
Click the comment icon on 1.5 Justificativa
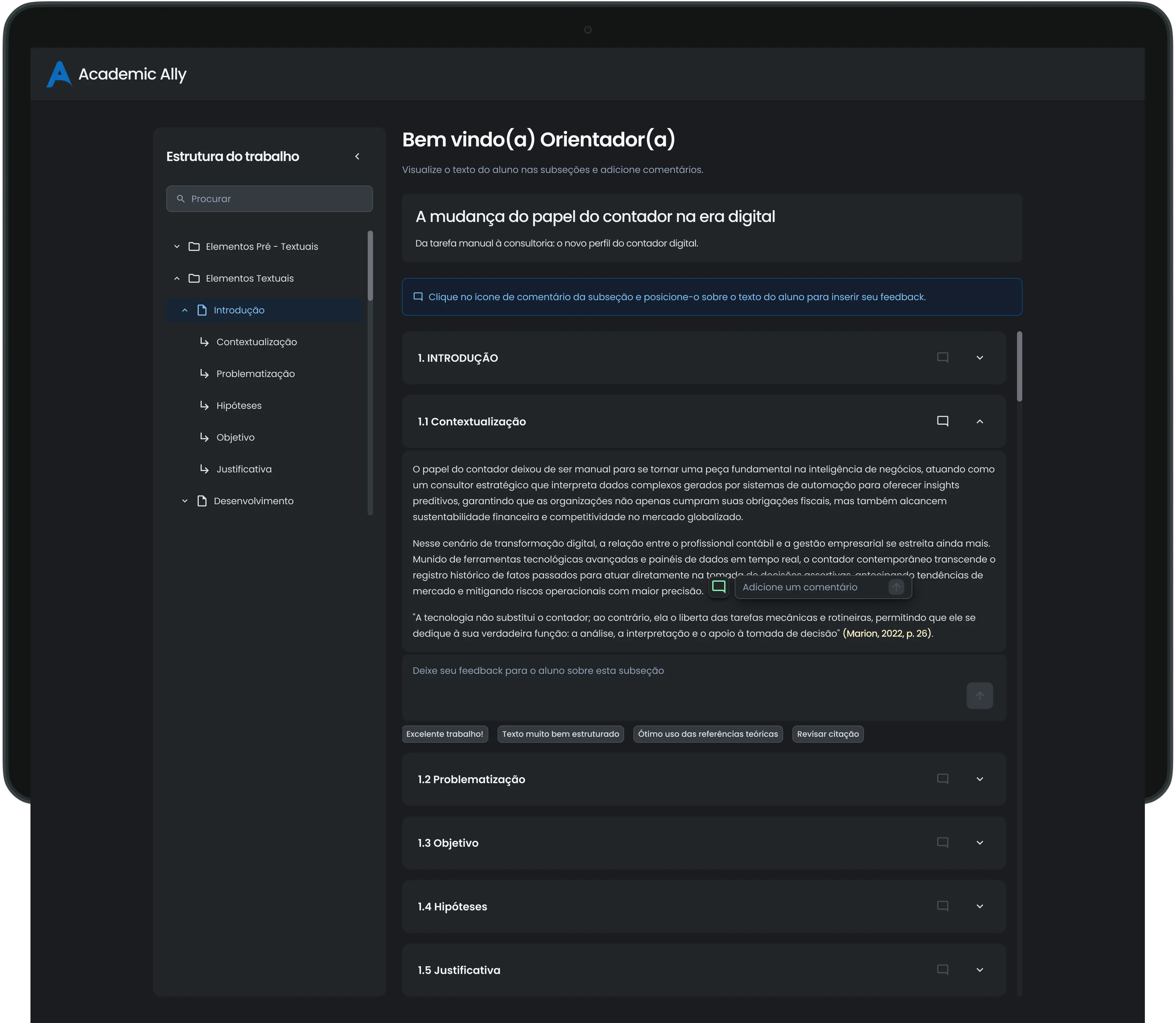tap(943, 969)
